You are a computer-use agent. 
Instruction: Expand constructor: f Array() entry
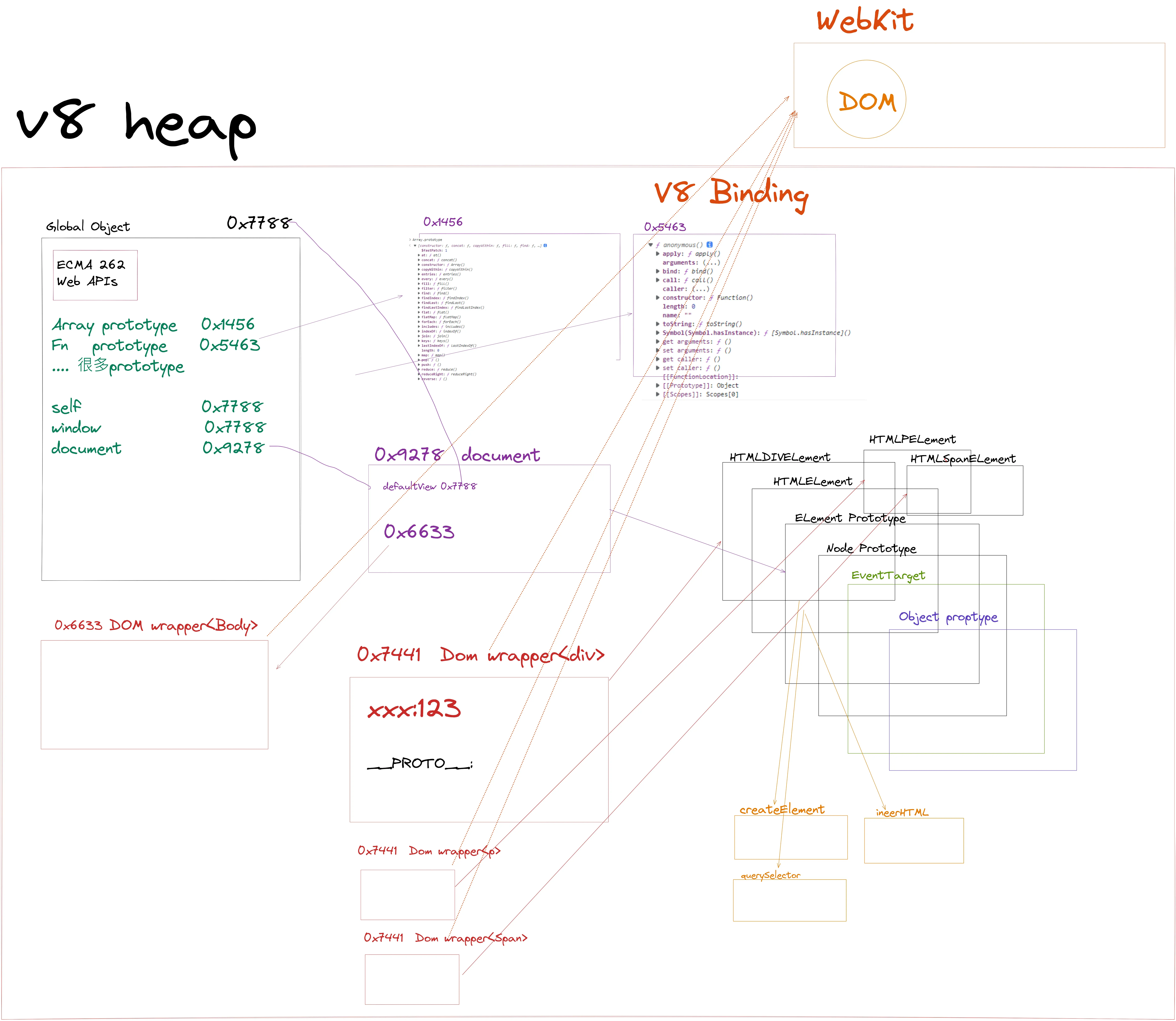[419, 265]
